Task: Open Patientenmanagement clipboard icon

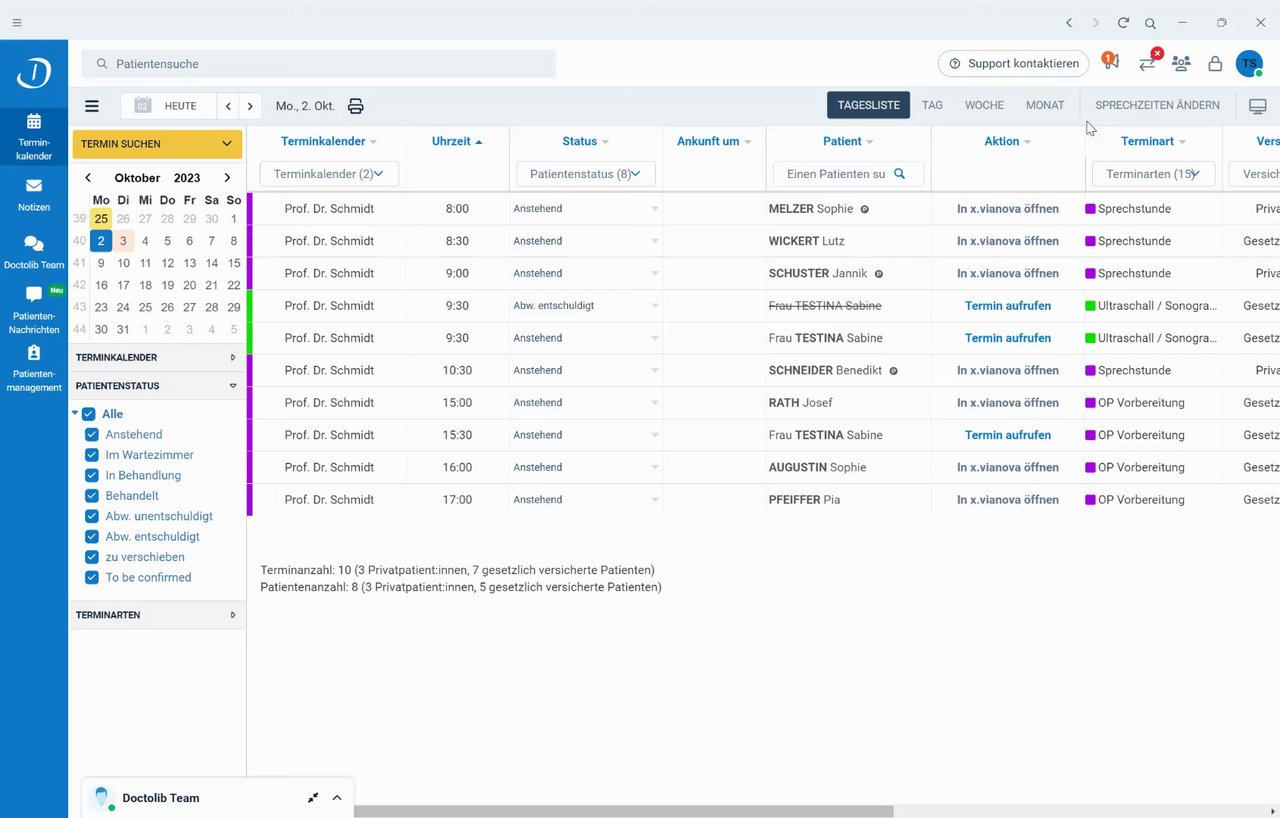Action: pyautogui.click(x=34, y=353)
